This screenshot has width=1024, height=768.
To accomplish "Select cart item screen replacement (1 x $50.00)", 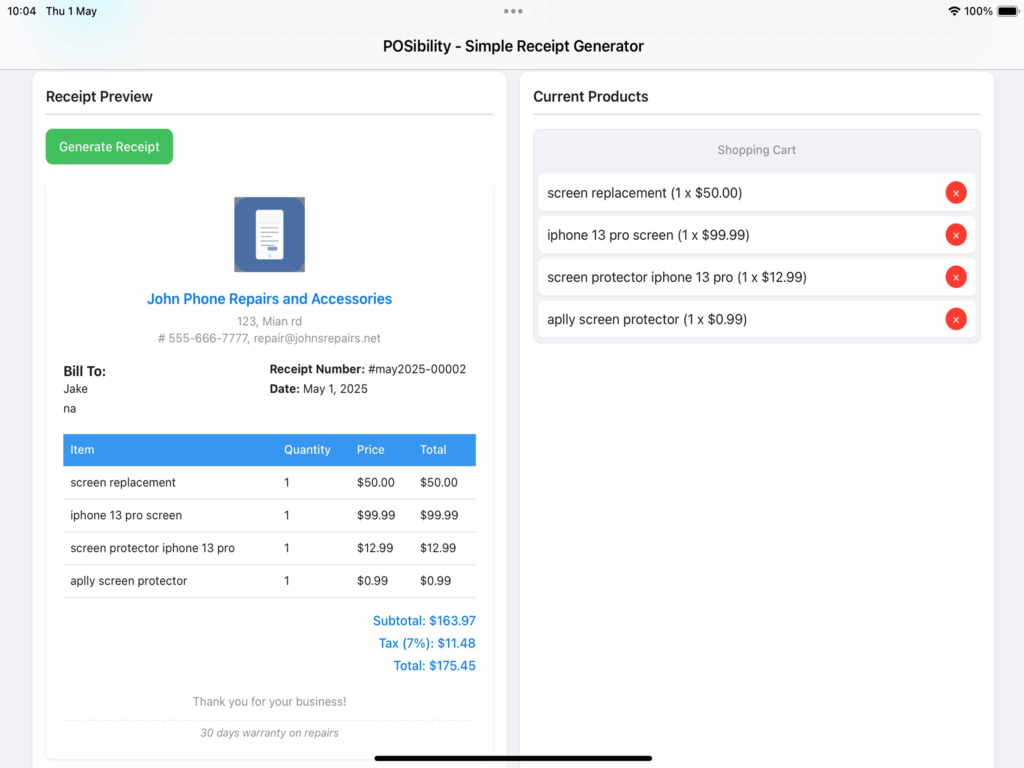I will (x=756, y=193).
